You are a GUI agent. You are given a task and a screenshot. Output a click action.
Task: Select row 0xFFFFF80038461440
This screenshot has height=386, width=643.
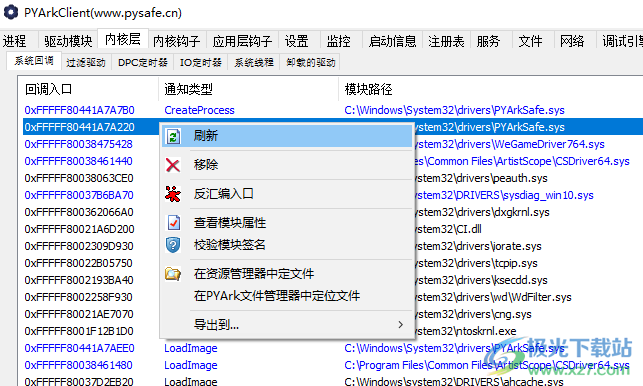(x=78, y=161)
